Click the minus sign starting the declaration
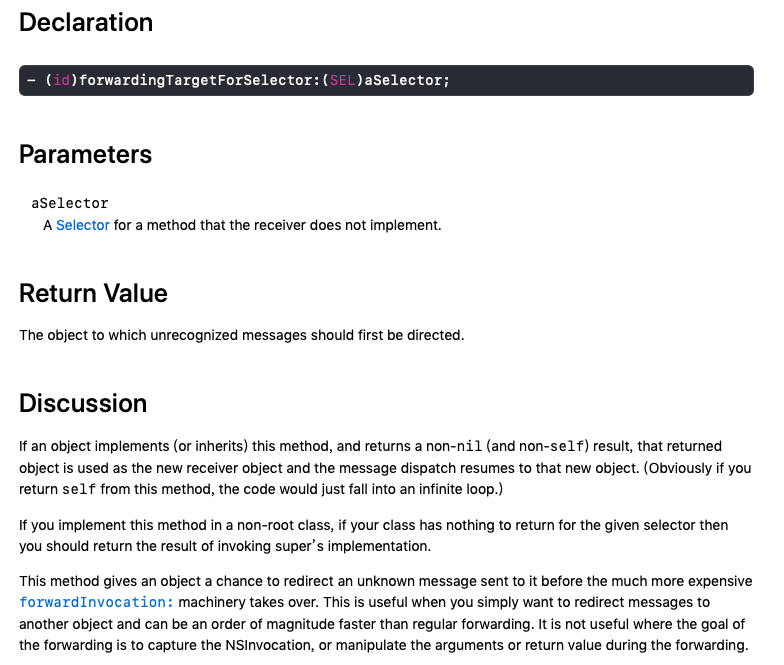Image resolution: width=784 pixels, height=665 pixels. tap(32, 80)
